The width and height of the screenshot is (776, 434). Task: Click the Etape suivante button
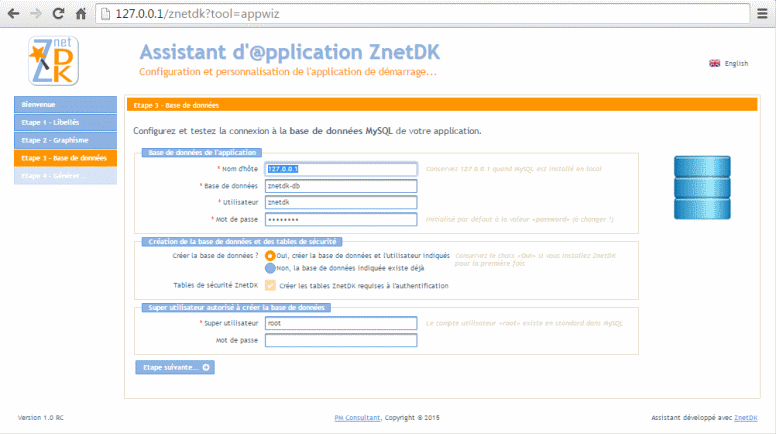175,367
